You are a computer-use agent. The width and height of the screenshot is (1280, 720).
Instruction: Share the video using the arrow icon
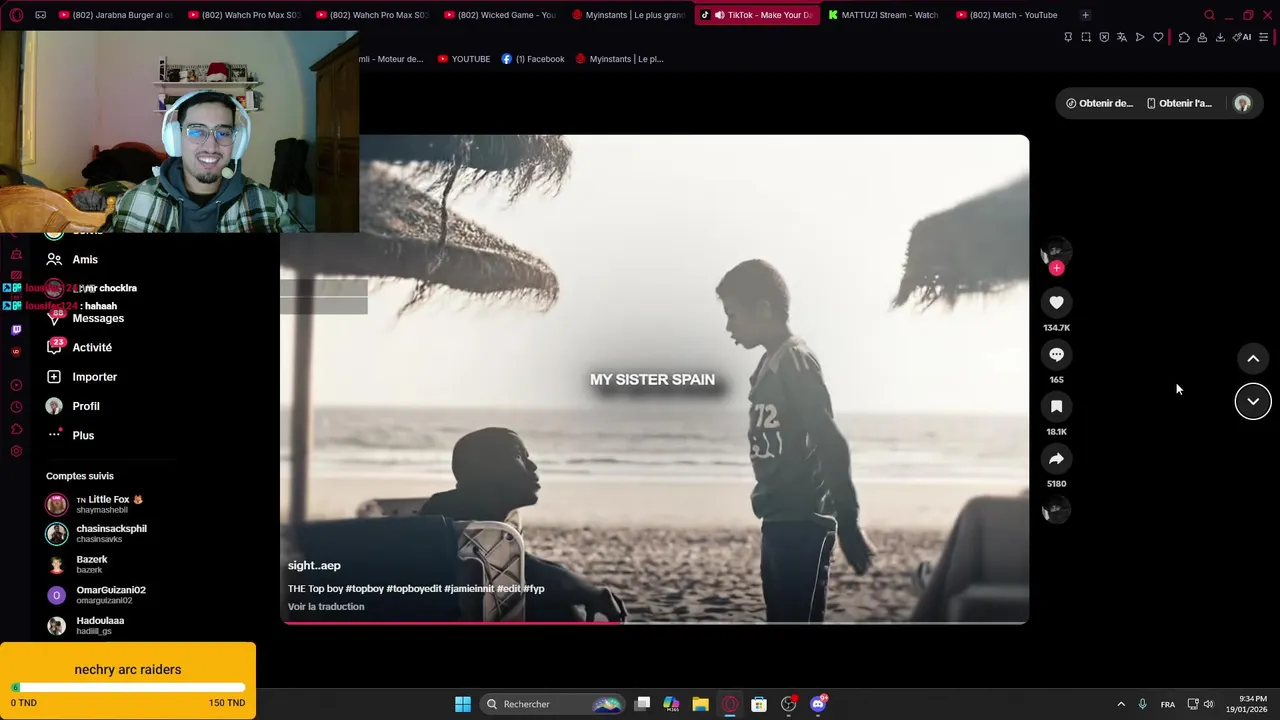(x=1056, y=458)
